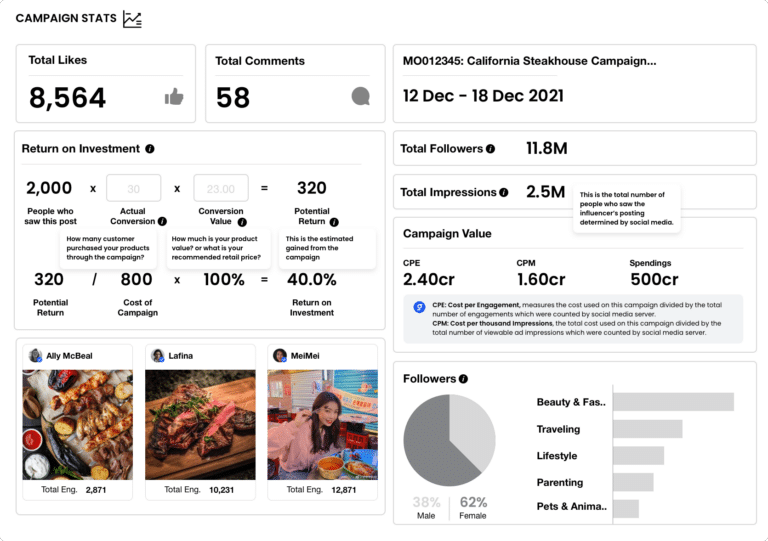Click info icon next to Followers heading

(x=463, y=379)
